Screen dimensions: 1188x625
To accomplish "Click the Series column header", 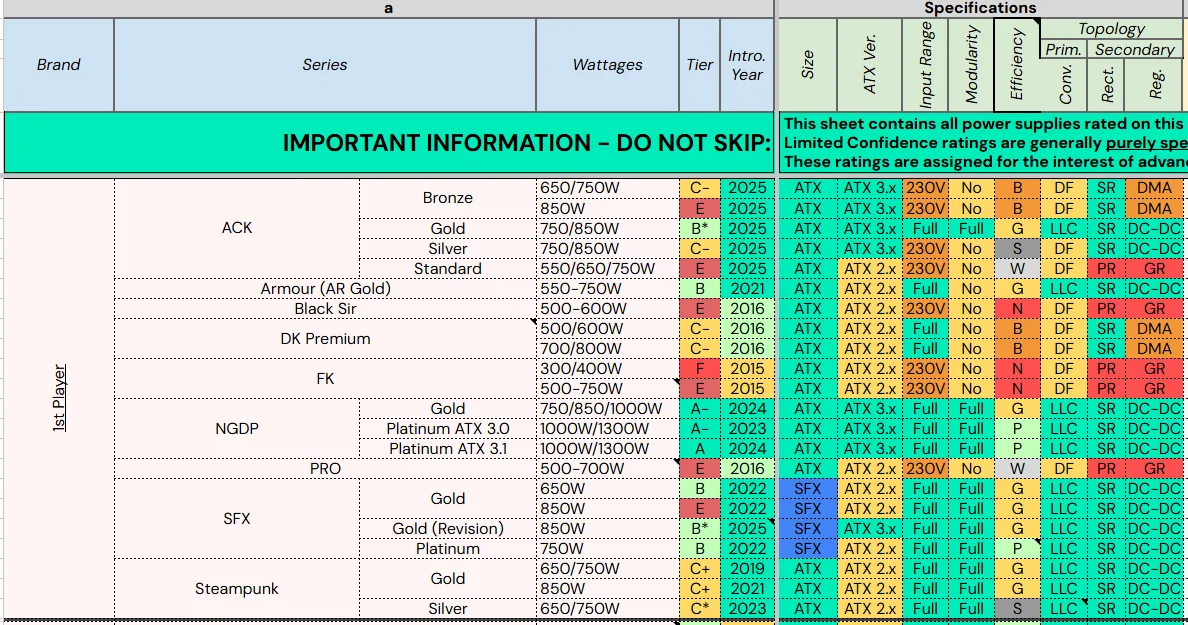I will coord(325,65).
